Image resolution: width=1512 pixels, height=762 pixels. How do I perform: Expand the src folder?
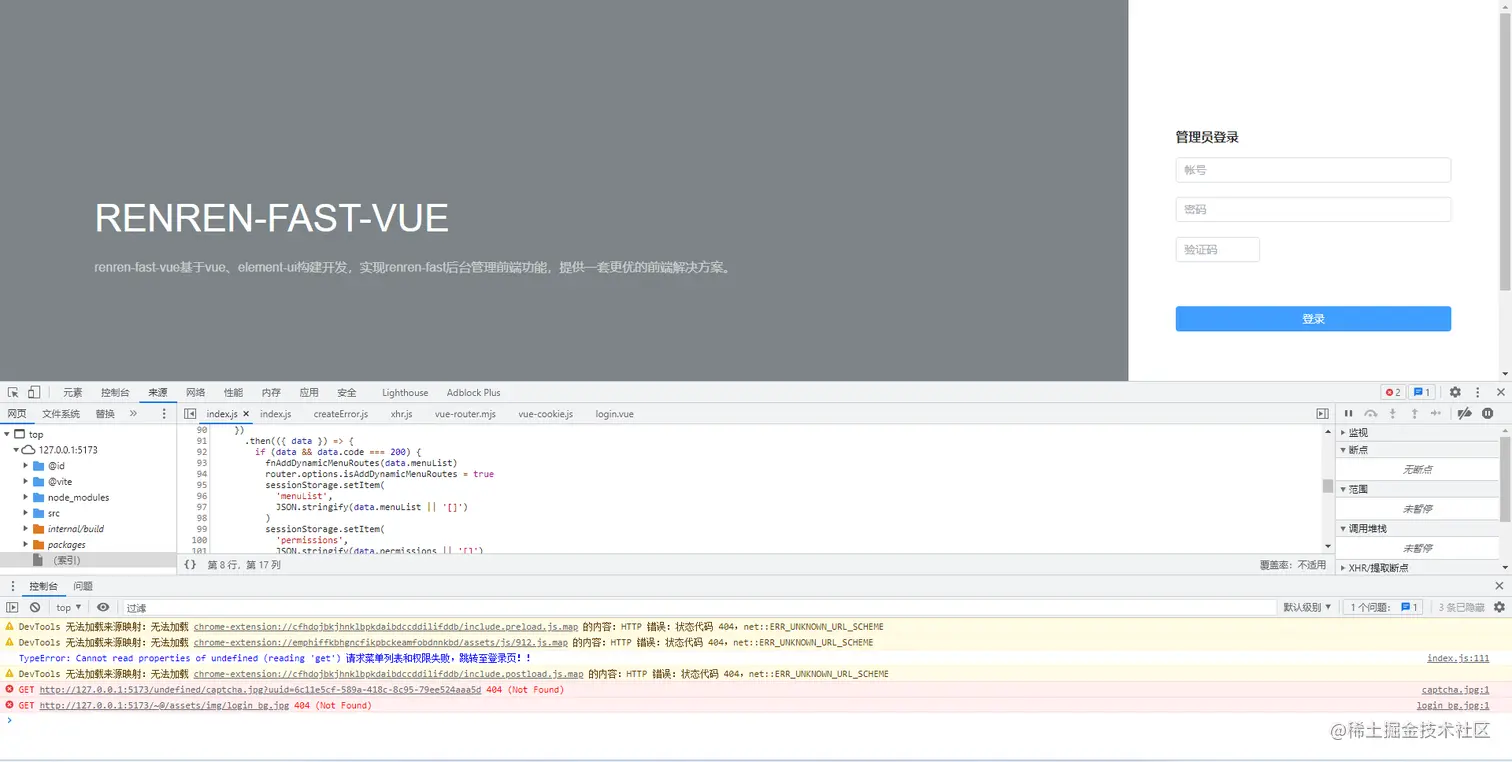point(26,513)
